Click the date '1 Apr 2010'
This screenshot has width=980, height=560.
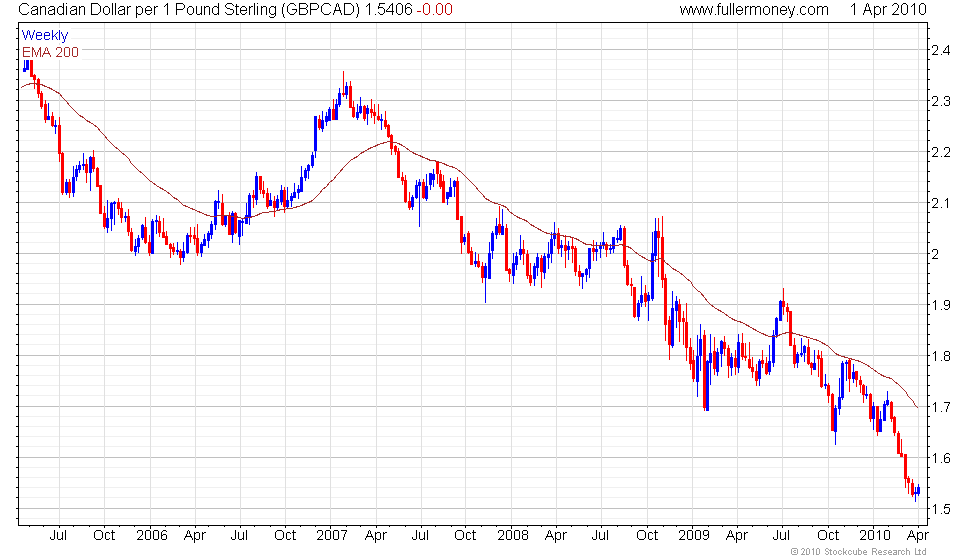tap(888, 10)
